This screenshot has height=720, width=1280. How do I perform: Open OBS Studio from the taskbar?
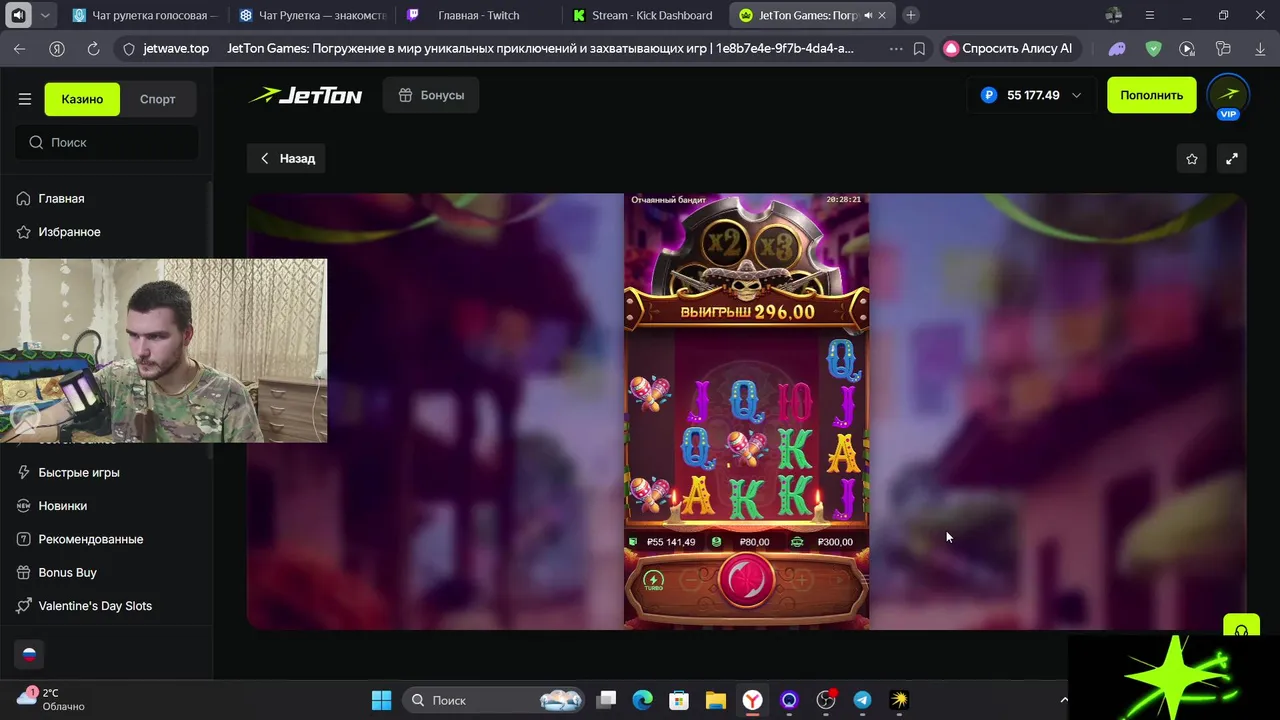click(x=825, y=700)
